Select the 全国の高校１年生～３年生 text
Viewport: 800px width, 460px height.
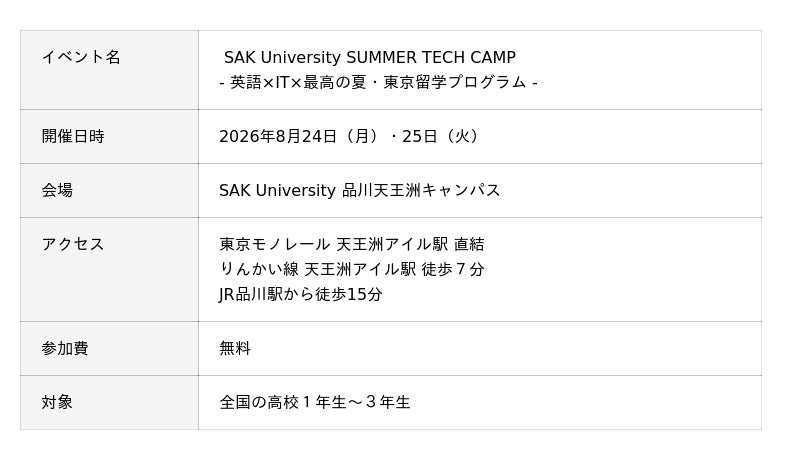click(315, 403)
